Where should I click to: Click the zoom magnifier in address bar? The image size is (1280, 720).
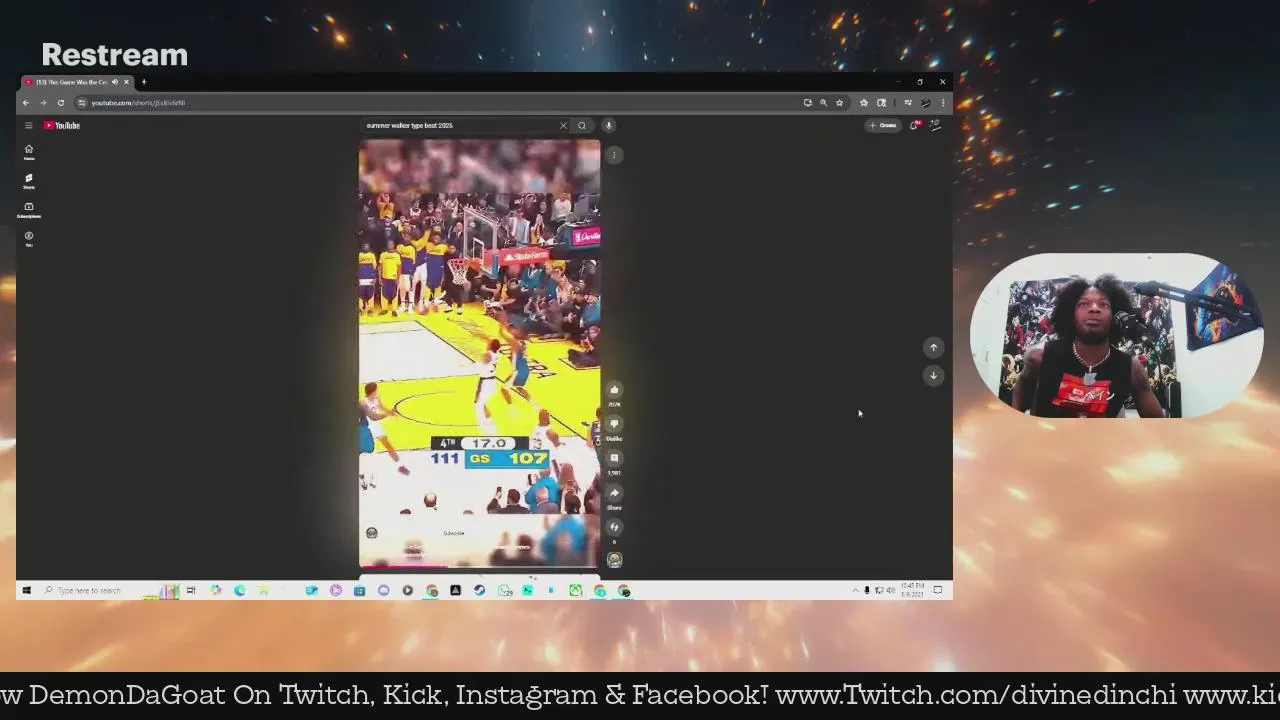pyautogui.click(x=824, y=103)
